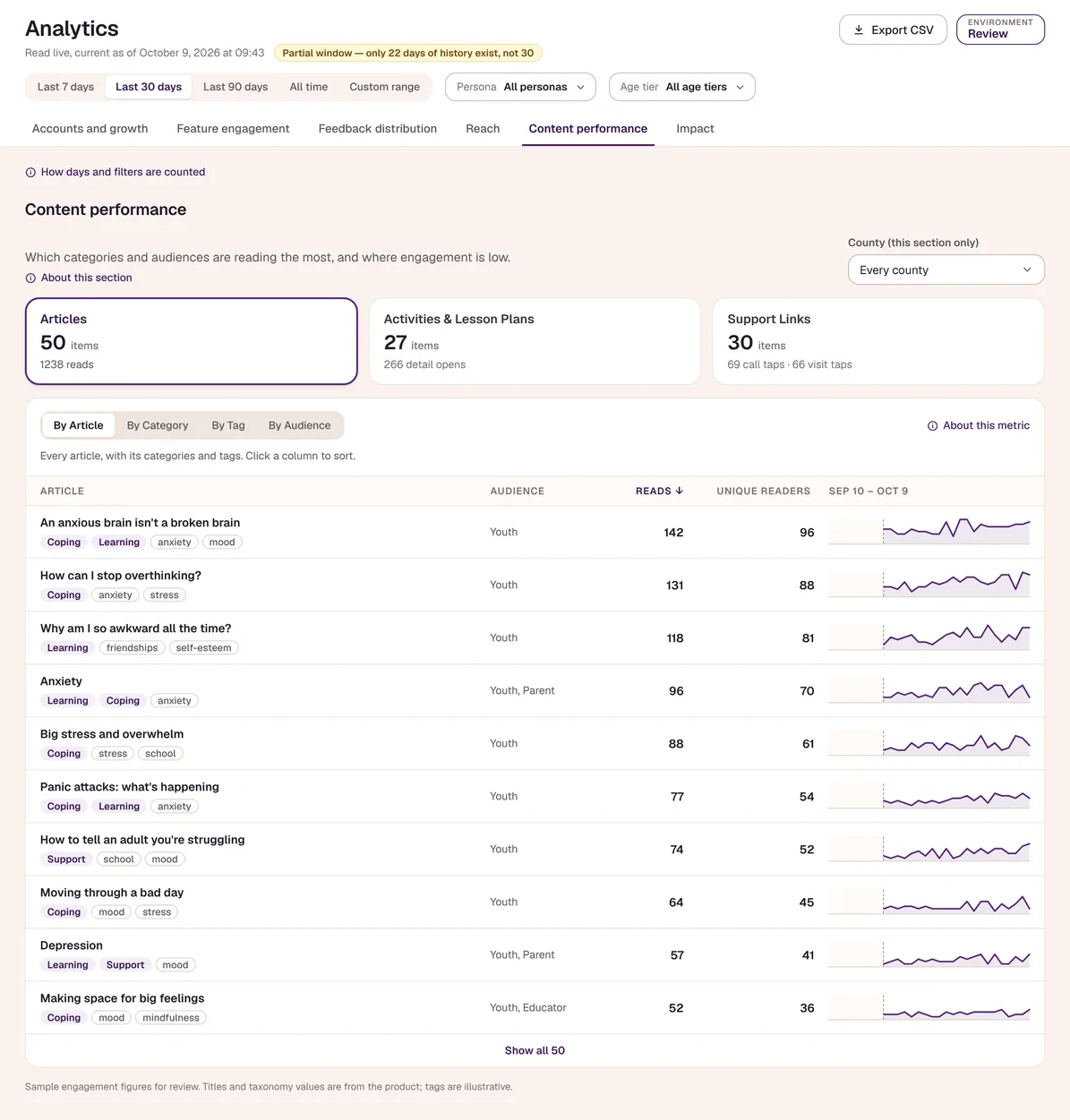
Task: Click sparkline for An anxious brain article
Action: click(x=929, y=531)
